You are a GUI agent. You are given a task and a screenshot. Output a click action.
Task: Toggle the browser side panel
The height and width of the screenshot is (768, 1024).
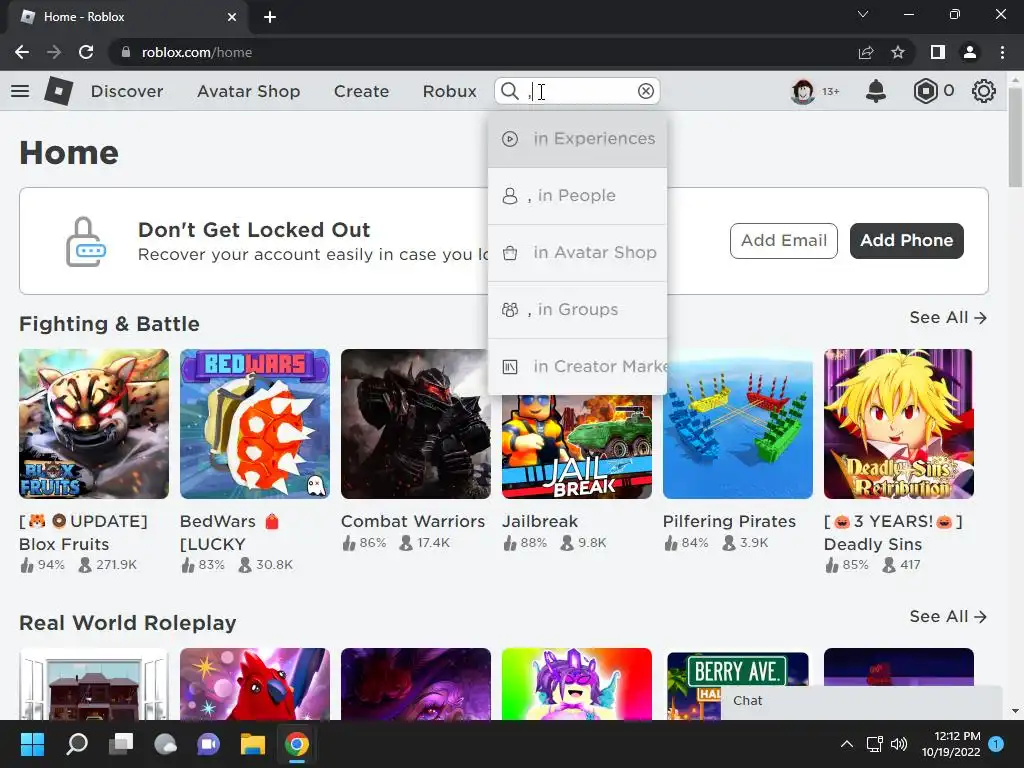pyautogui.click(x=938, y=52)
